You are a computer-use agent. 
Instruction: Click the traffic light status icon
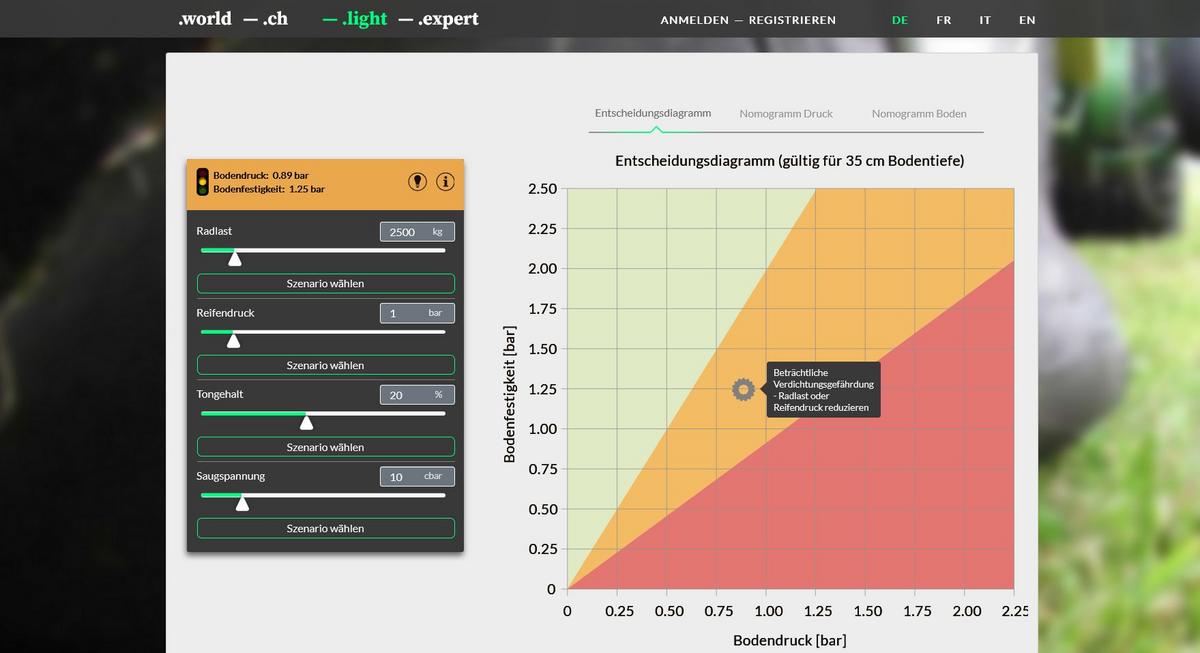click(x=202, y=181)
